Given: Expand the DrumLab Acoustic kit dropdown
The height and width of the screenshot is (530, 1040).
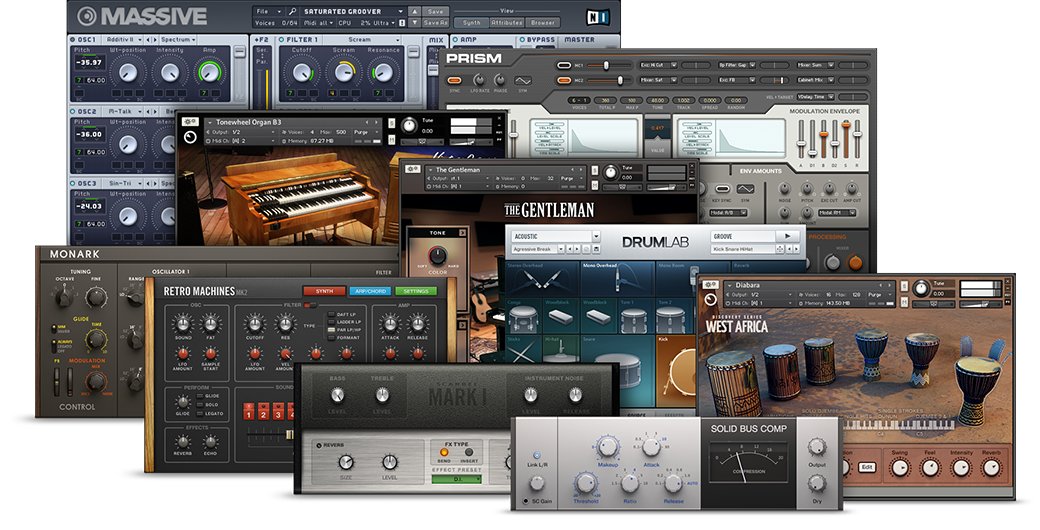Looking at the screenshot, I should point(596,236).
